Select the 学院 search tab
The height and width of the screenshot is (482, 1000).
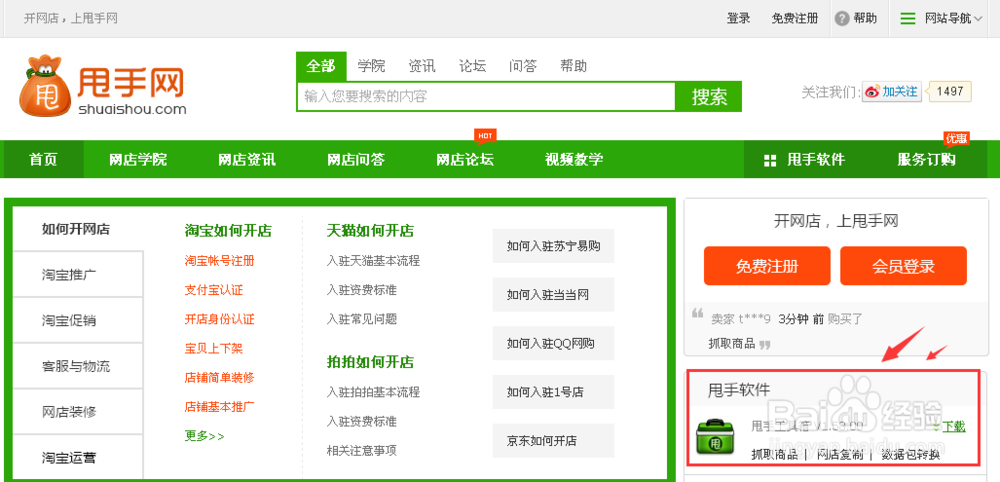(371, 66)
